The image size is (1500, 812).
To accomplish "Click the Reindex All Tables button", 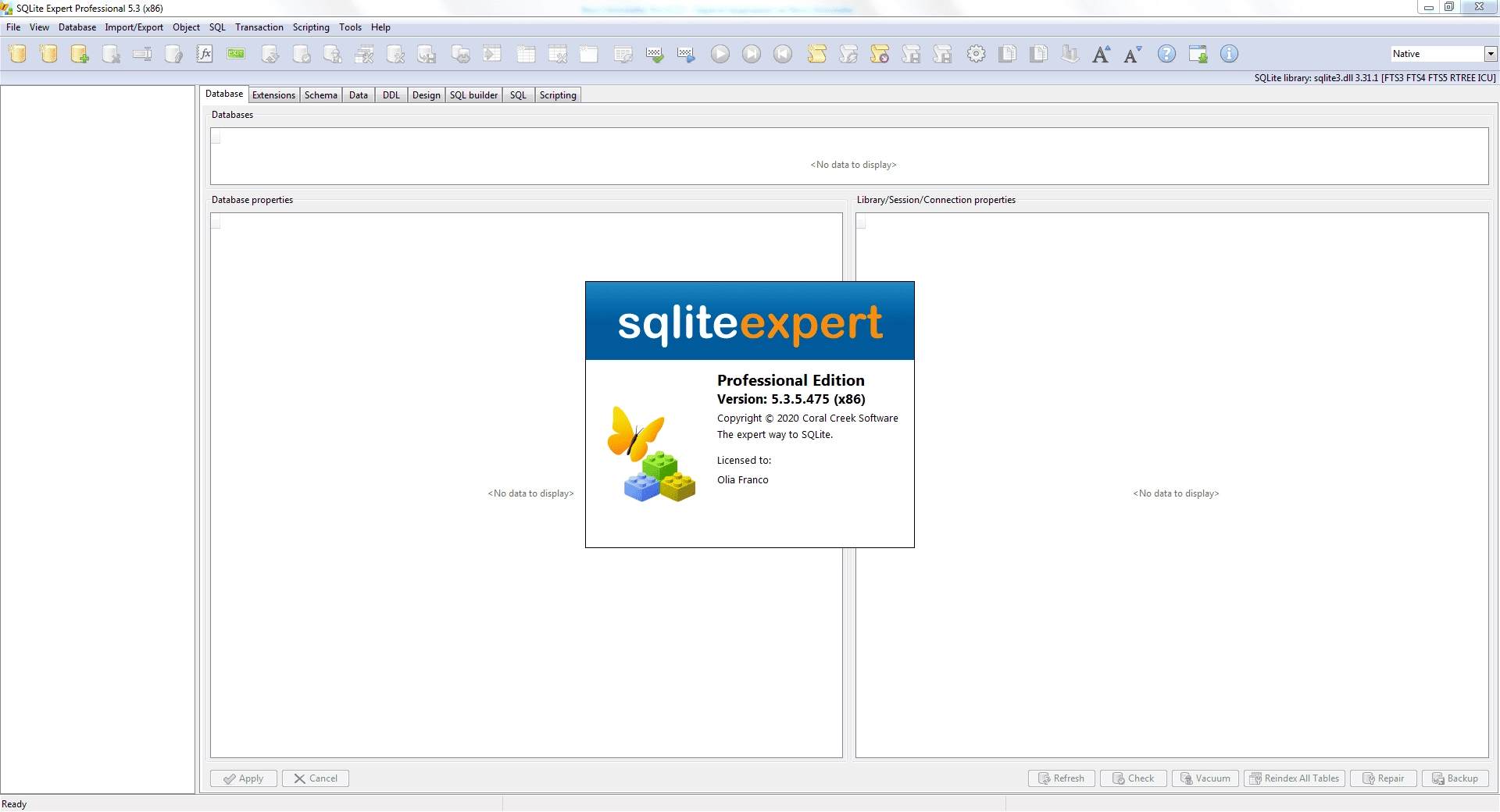I will click(x=1295, y=778).
